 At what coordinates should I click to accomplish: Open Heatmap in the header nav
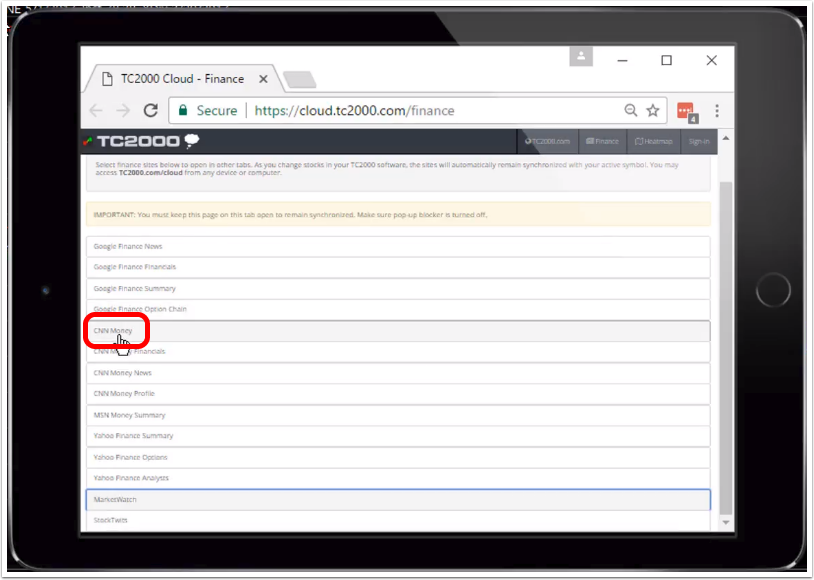[654, 141]
